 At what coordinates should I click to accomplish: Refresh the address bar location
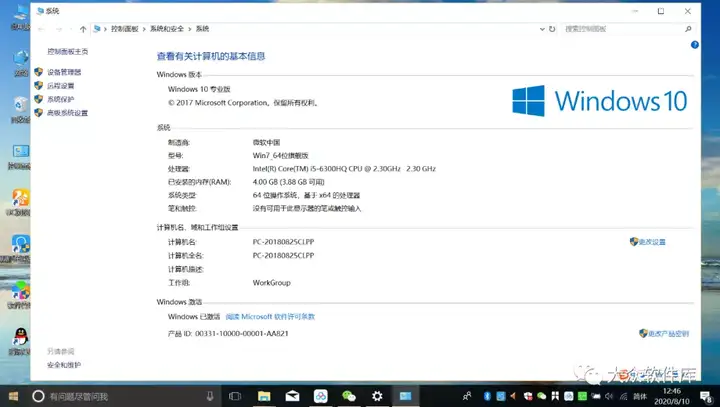click(552, 29)
